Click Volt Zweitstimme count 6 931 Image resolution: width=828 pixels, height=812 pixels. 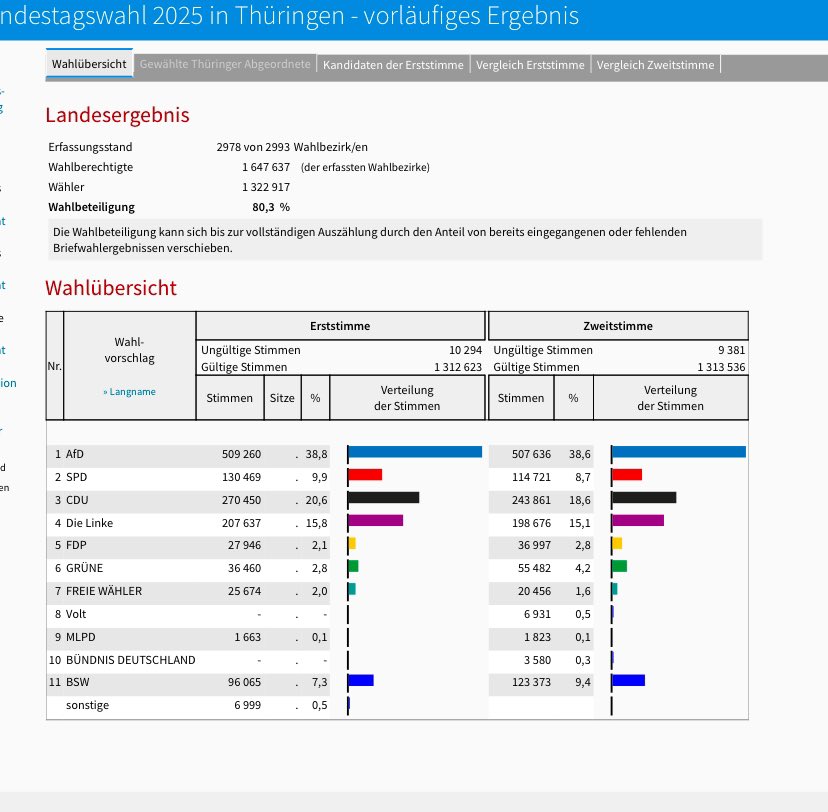[537, 614]
